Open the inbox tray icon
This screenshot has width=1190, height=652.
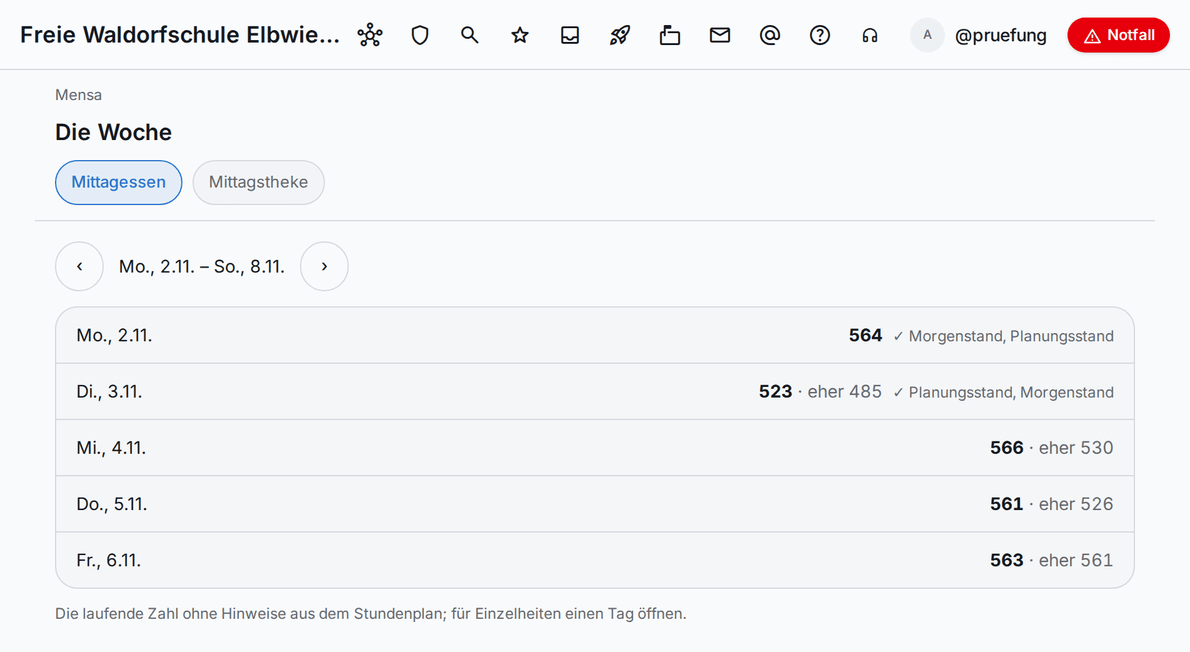[570, 35]
